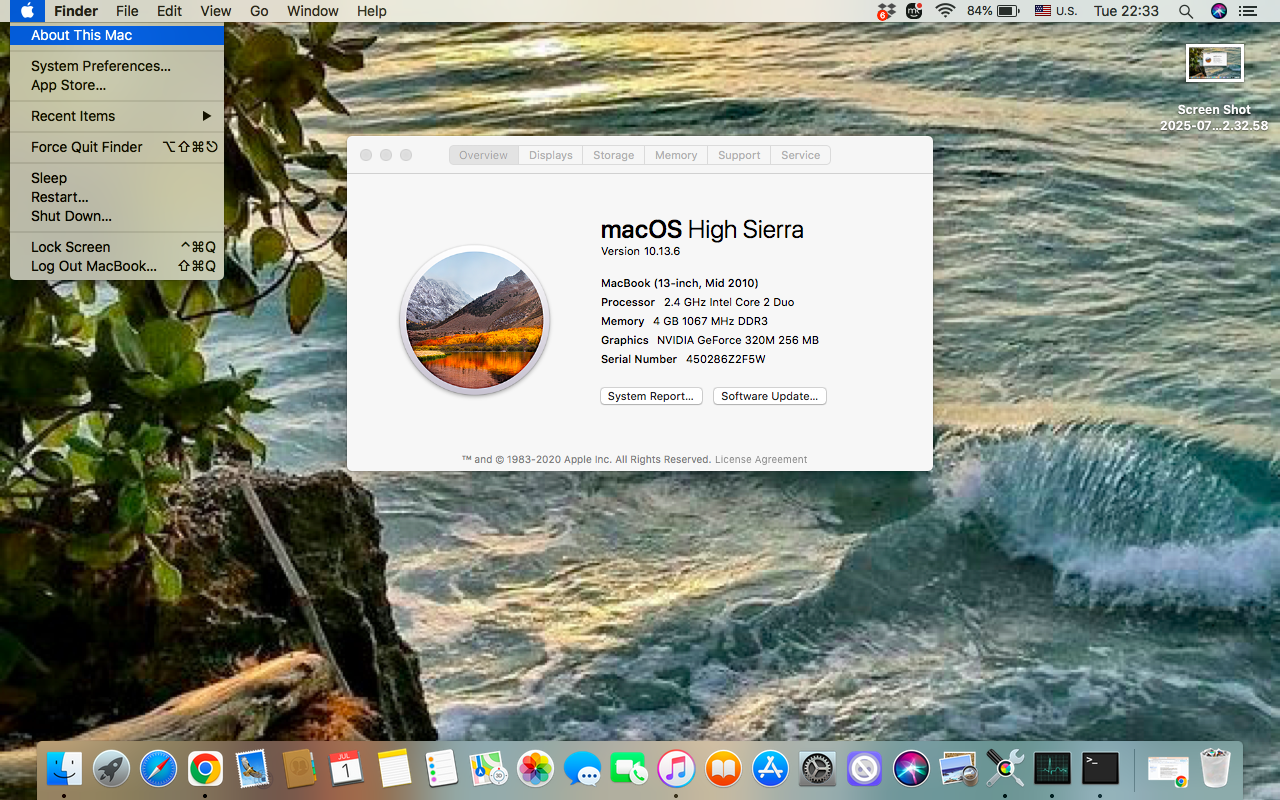Viewport: 1280px width, 800px height.
Task: Open Terminal from the Dock
Action: [1098, 768]
